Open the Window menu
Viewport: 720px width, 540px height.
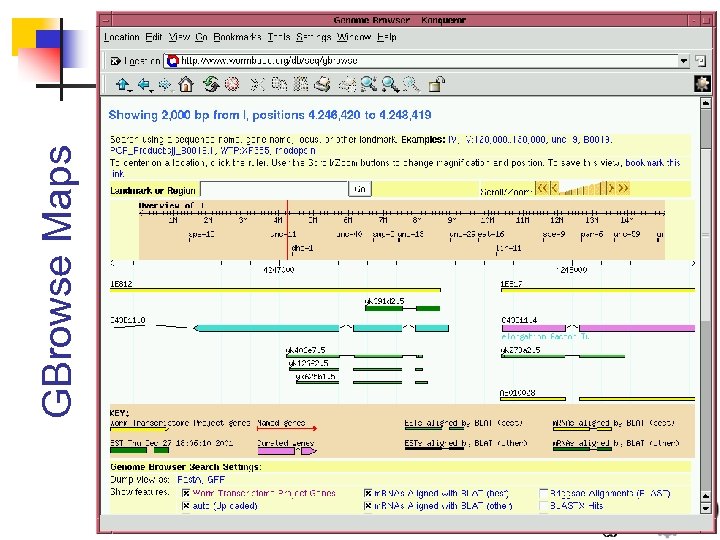click(x=354, y=37)
